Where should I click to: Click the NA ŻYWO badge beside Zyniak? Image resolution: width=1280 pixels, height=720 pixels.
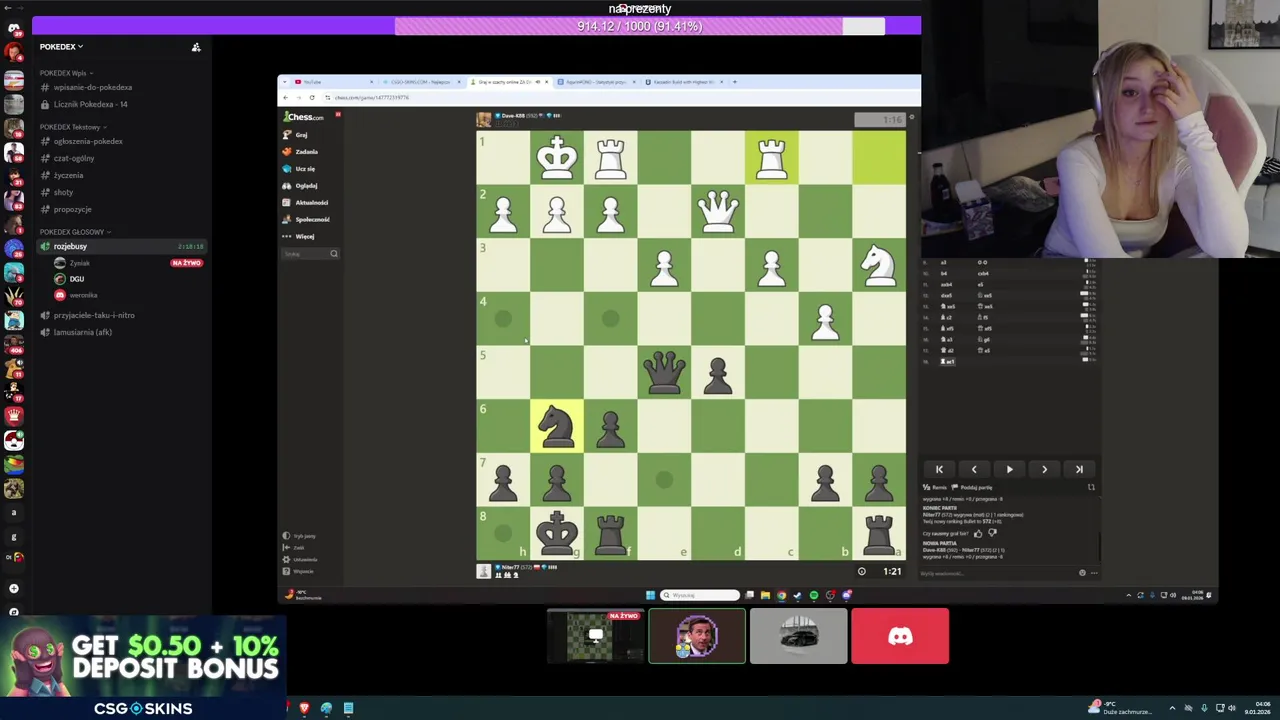click(x=186, y=263)
